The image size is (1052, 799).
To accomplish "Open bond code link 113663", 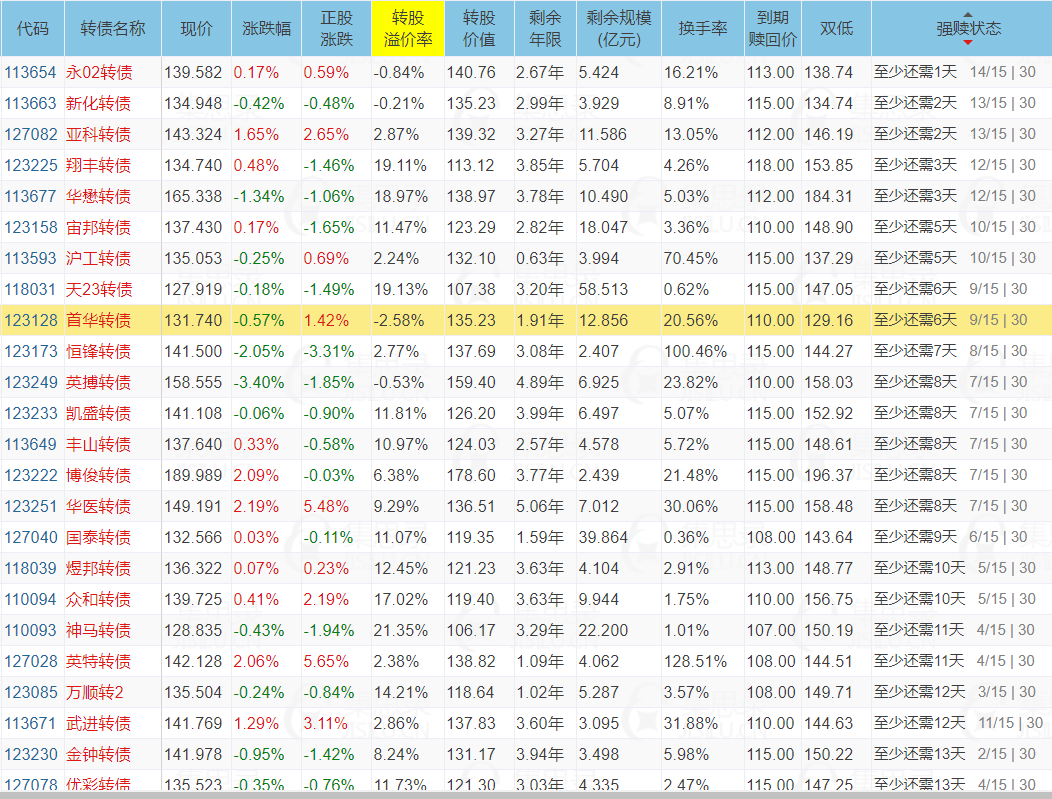I will [31, 103].
